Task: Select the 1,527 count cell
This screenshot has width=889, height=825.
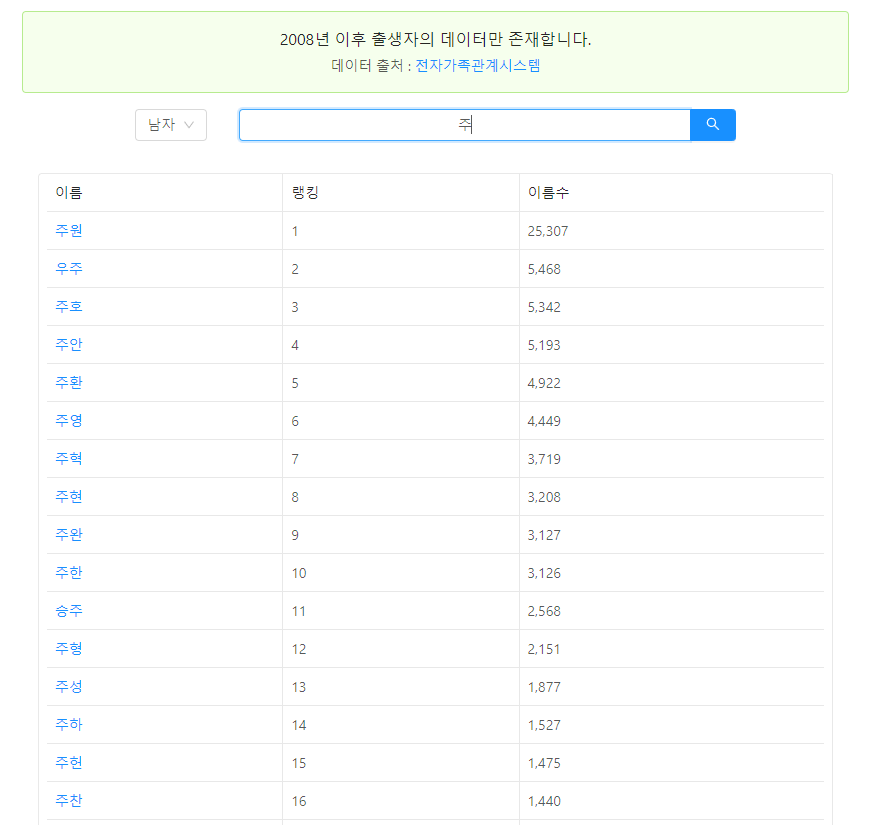Action: point(671,725)
